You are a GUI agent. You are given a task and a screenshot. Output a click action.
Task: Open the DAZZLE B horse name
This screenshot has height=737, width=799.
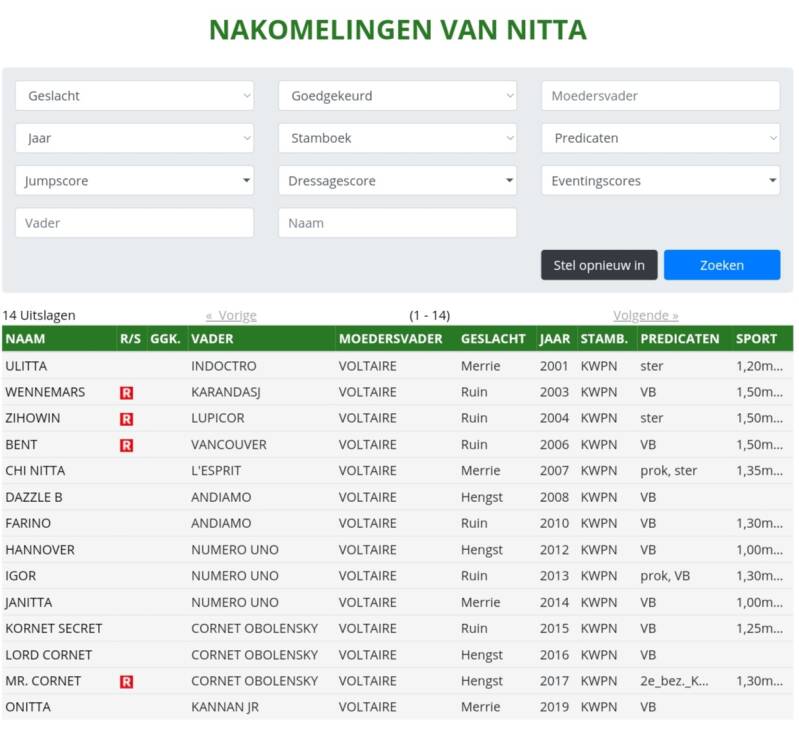34,497
